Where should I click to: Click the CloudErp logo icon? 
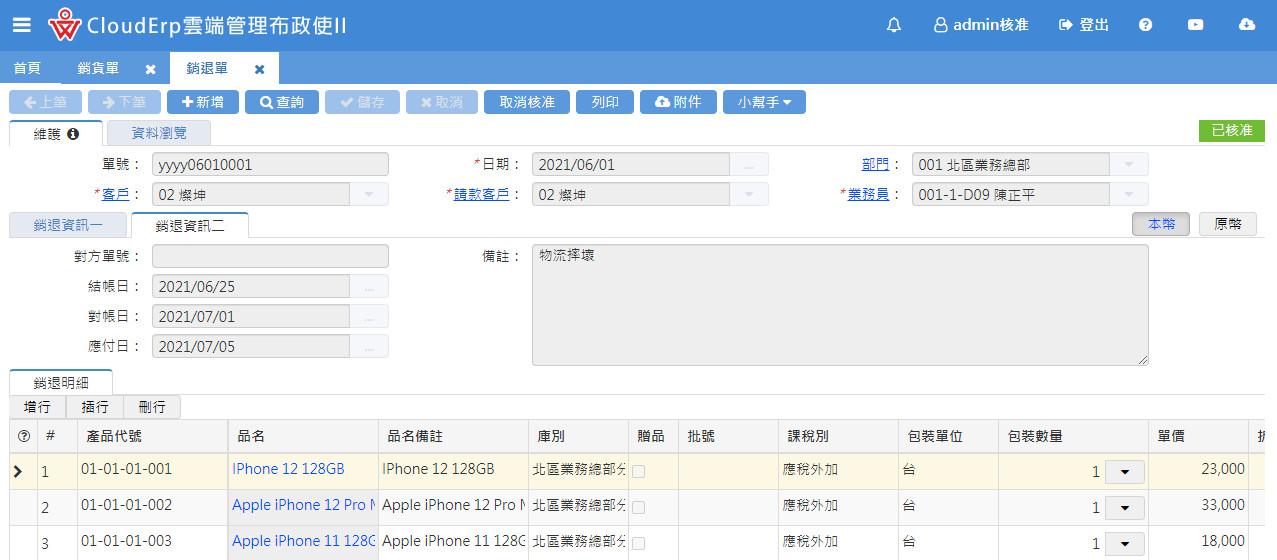click(64, 25)
